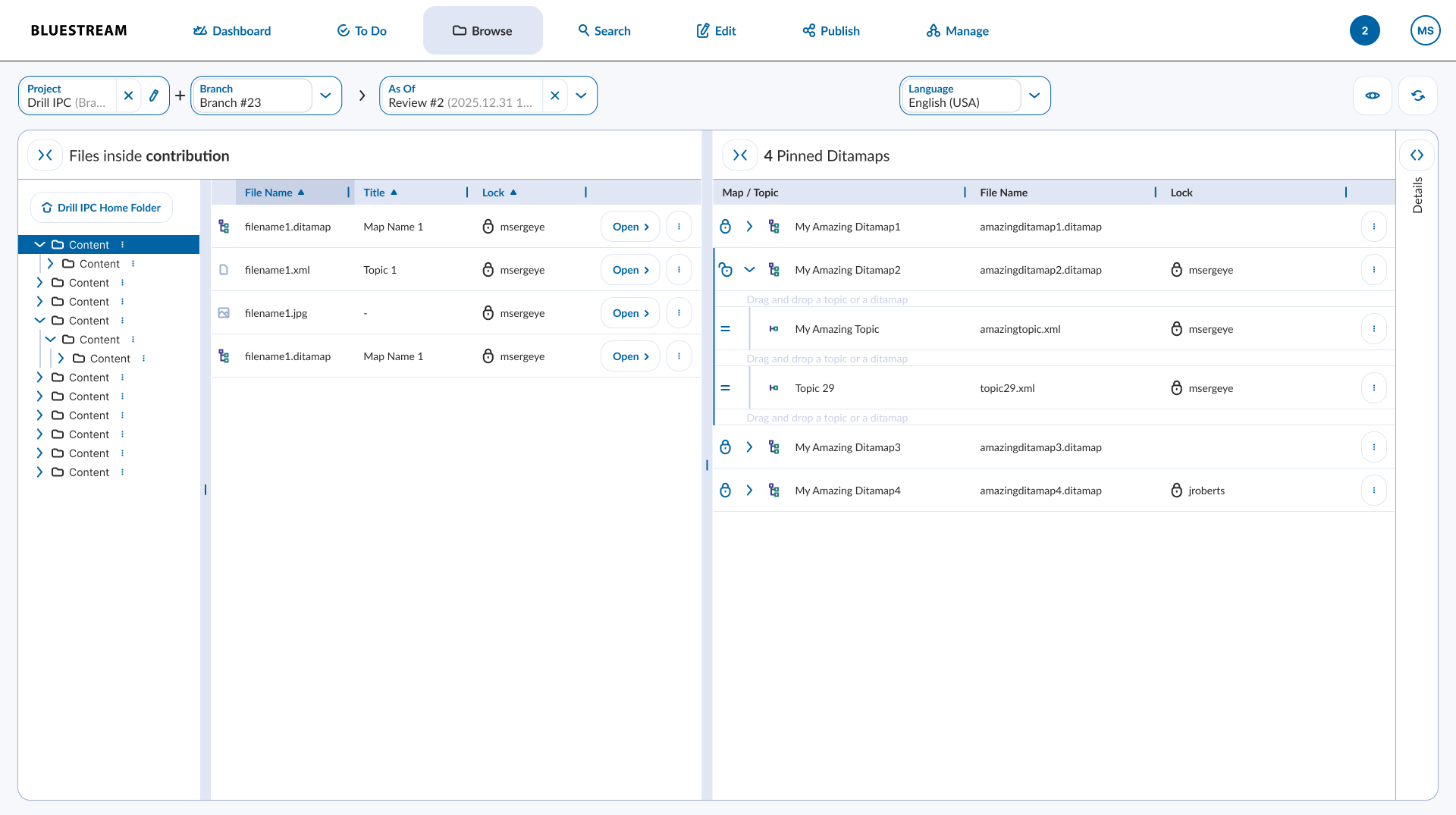
Task: Expand My Amazing Ditamap1 row
Action: 749,227
